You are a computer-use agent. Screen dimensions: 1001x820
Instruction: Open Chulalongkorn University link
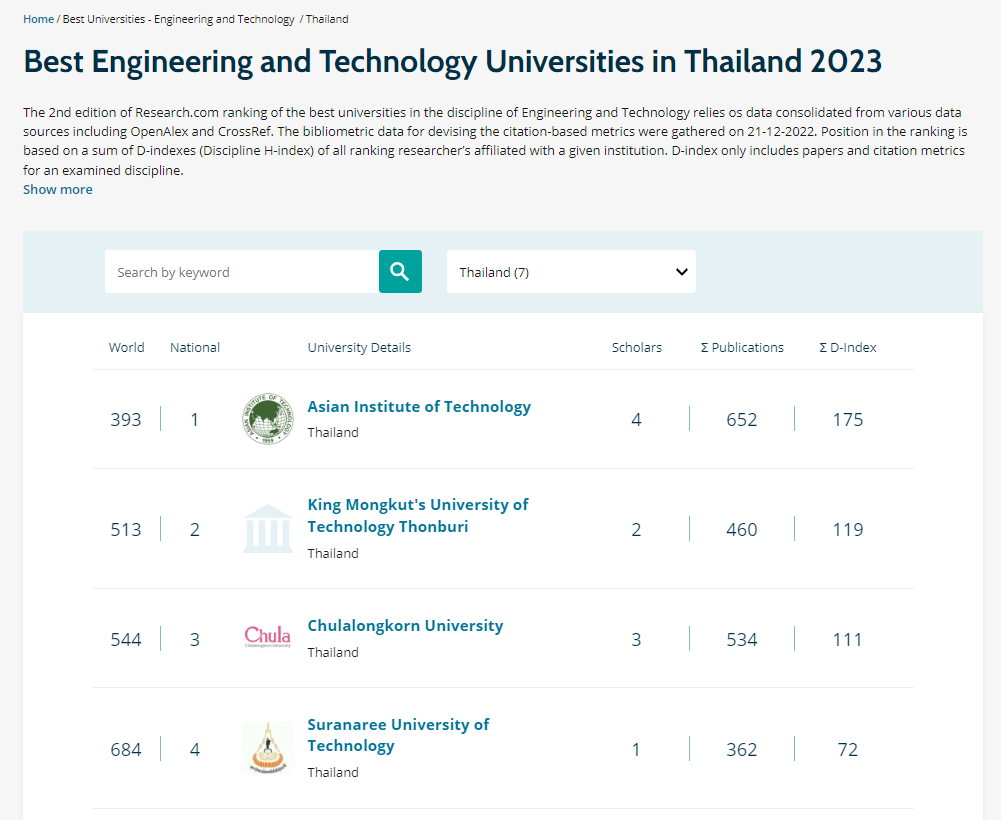pyautogui.click(x=405, y=626)
